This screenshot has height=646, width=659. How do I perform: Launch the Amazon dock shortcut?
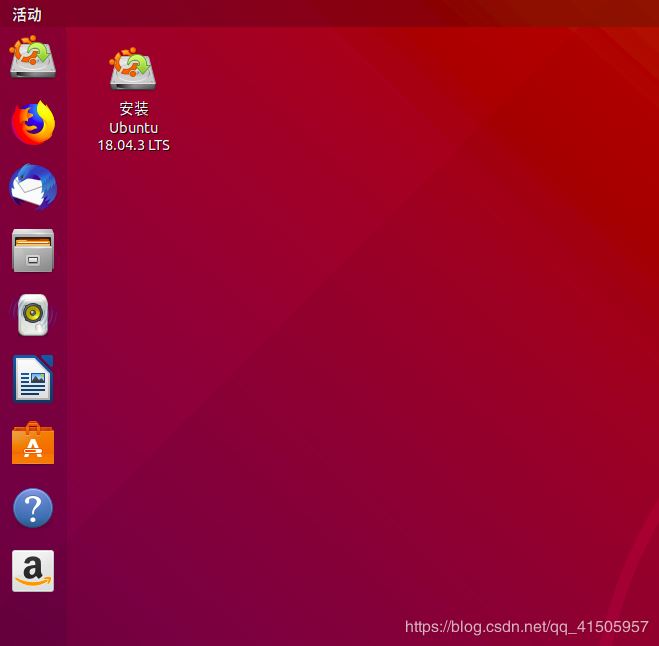tap(33, 571)
